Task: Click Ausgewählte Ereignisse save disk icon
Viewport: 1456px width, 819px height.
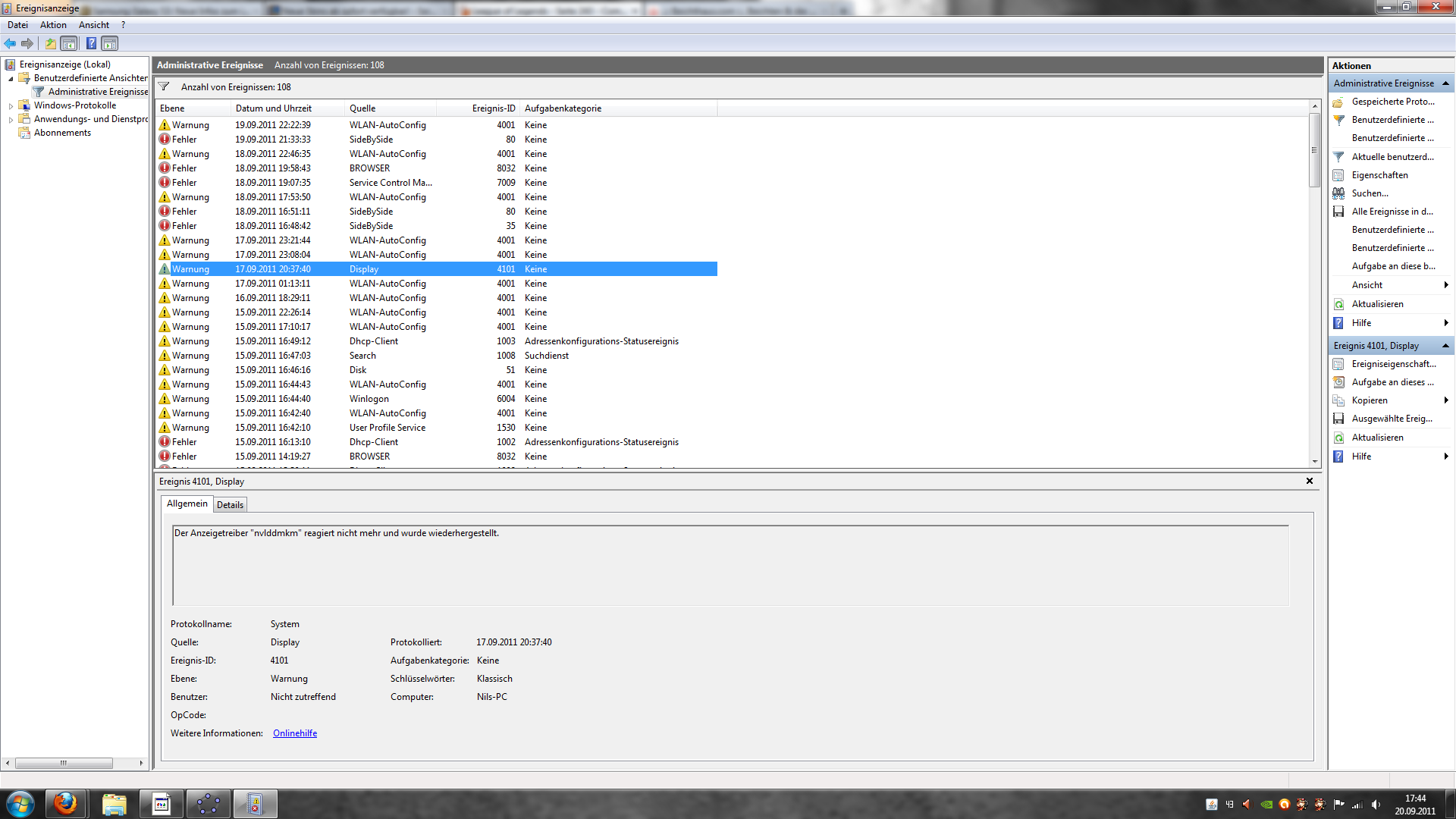Action: click(1338, 419)
